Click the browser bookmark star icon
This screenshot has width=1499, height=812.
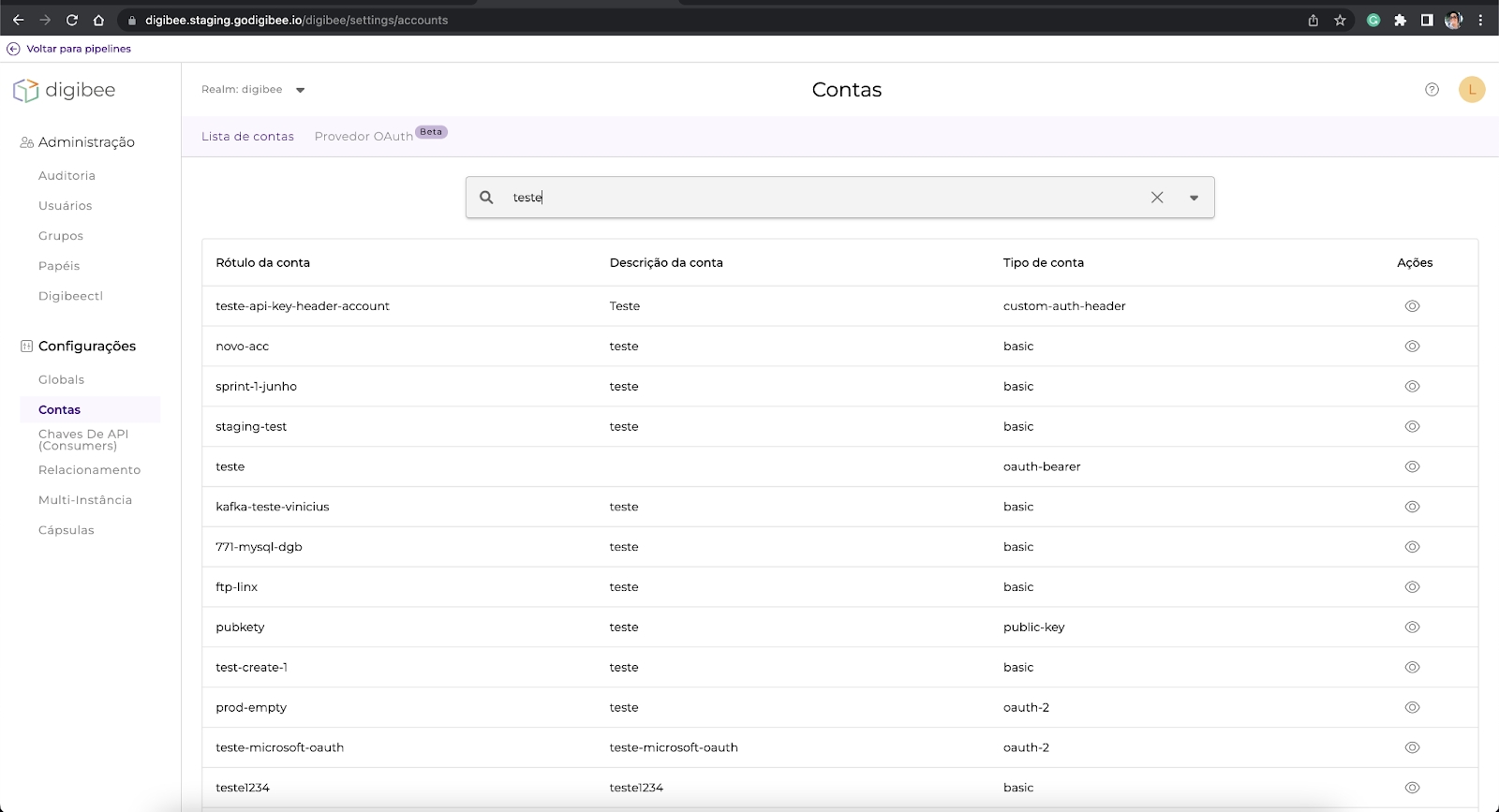(1340, 20)
